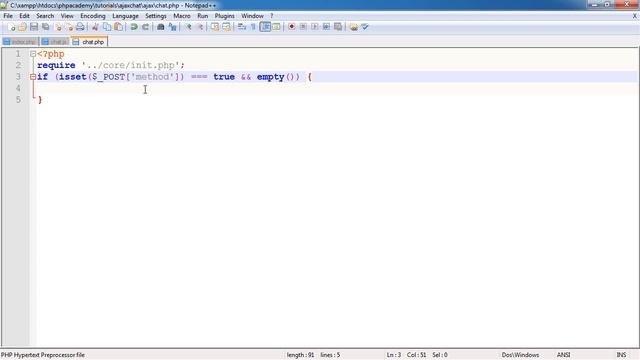Toggle word wrap toolbar button

point(242,27)
